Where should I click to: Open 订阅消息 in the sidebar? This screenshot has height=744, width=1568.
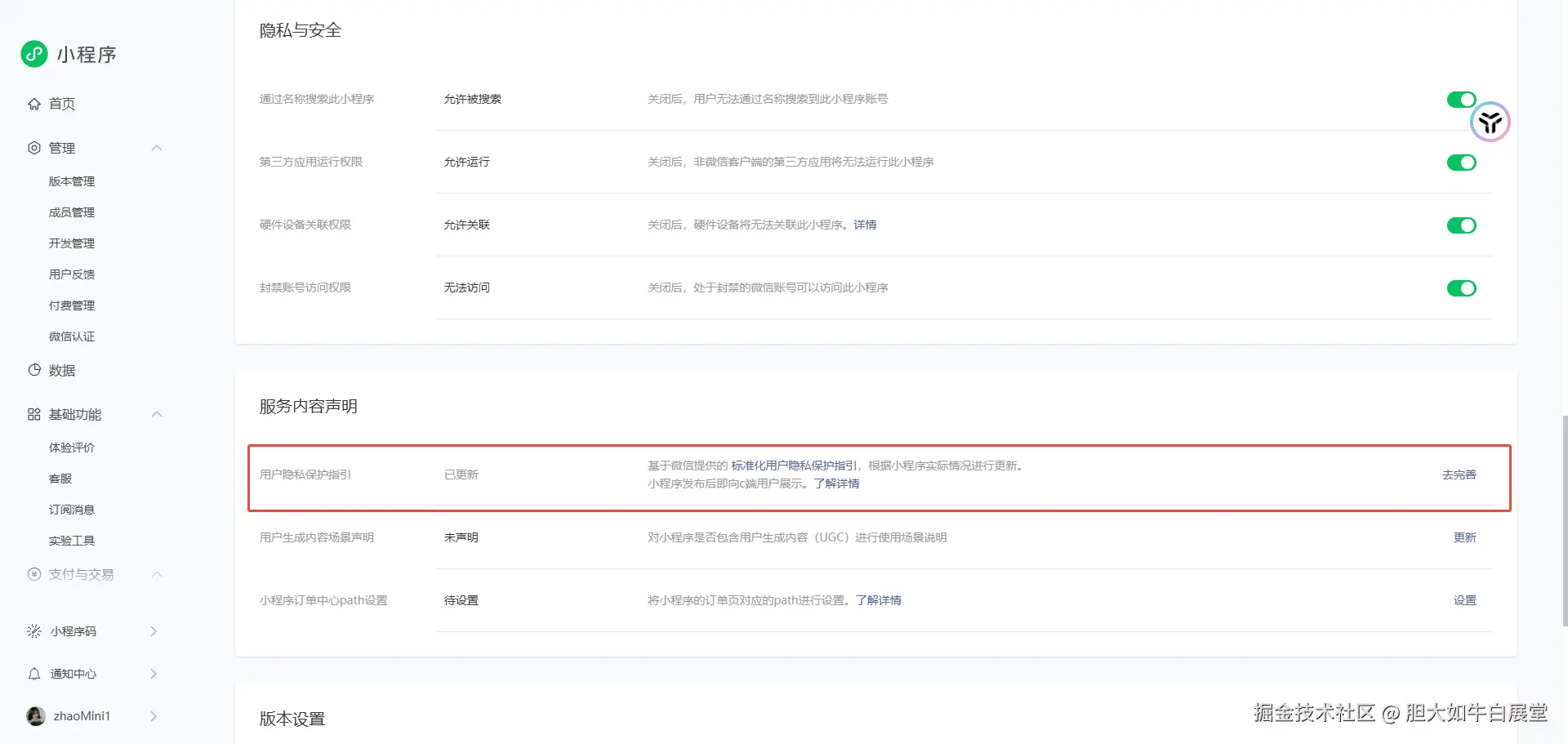pyautogui.click(x=72, y=510)
